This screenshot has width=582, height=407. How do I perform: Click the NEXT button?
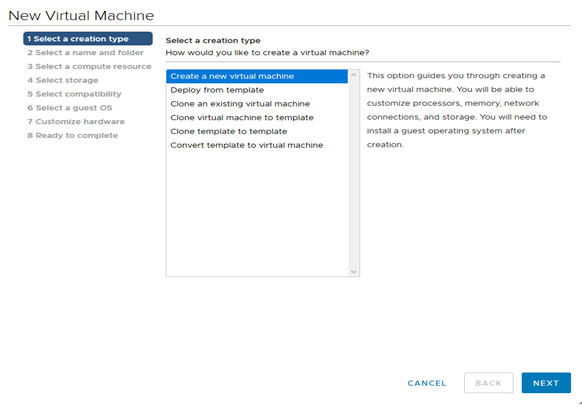pos(546,383)
